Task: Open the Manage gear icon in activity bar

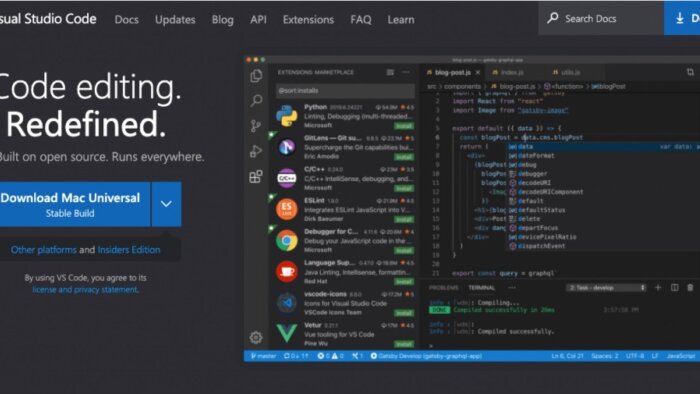Action: click(256, 337)
